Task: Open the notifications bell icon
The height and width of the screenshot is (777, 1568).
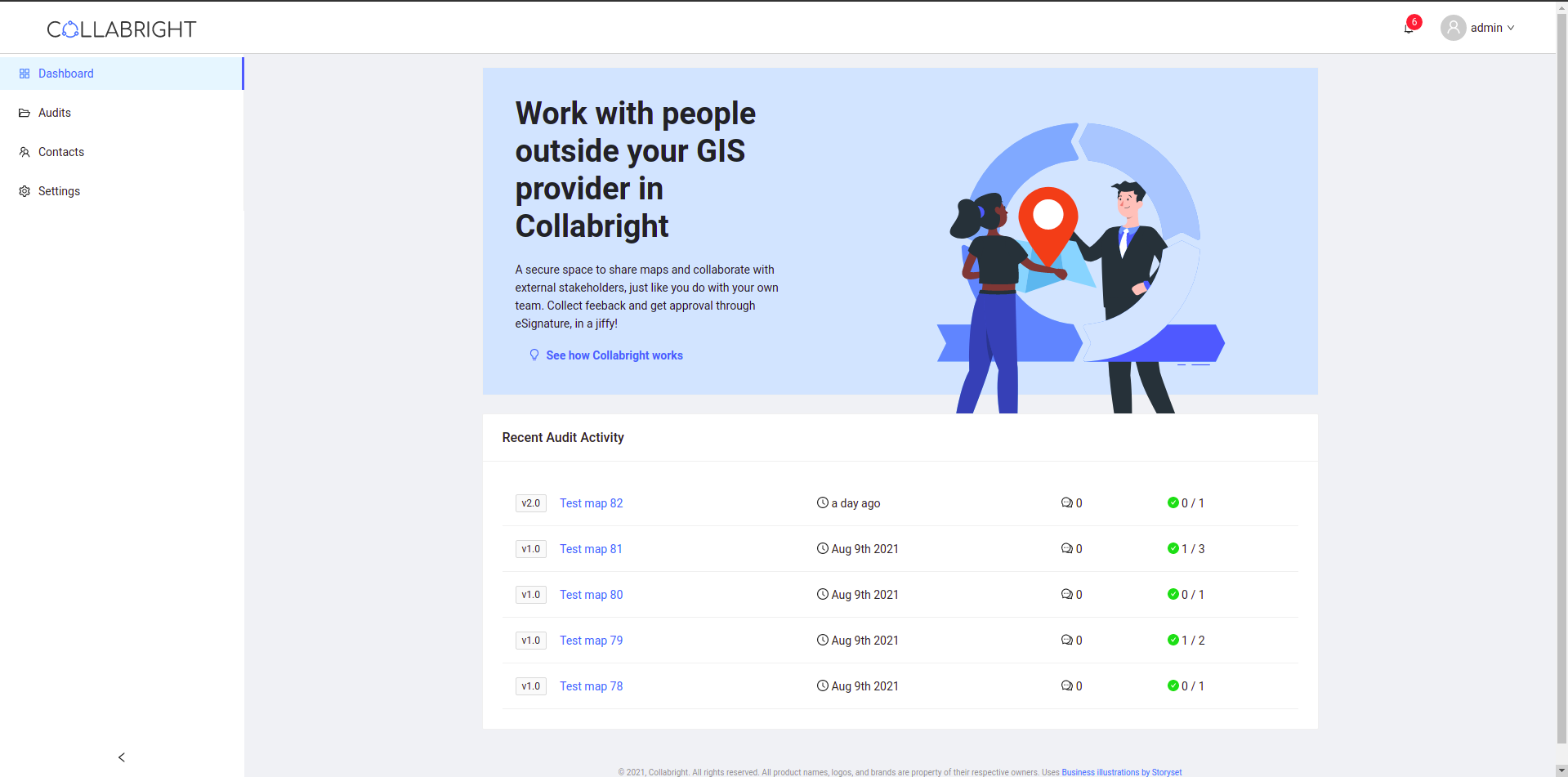Action: pos(1408,29)
